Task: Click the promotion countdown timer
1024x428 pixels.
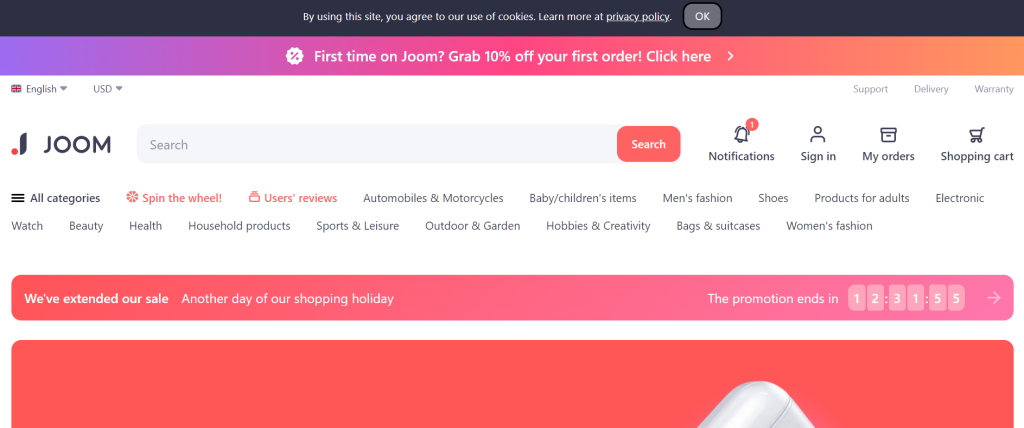Action: pos(906,298)
